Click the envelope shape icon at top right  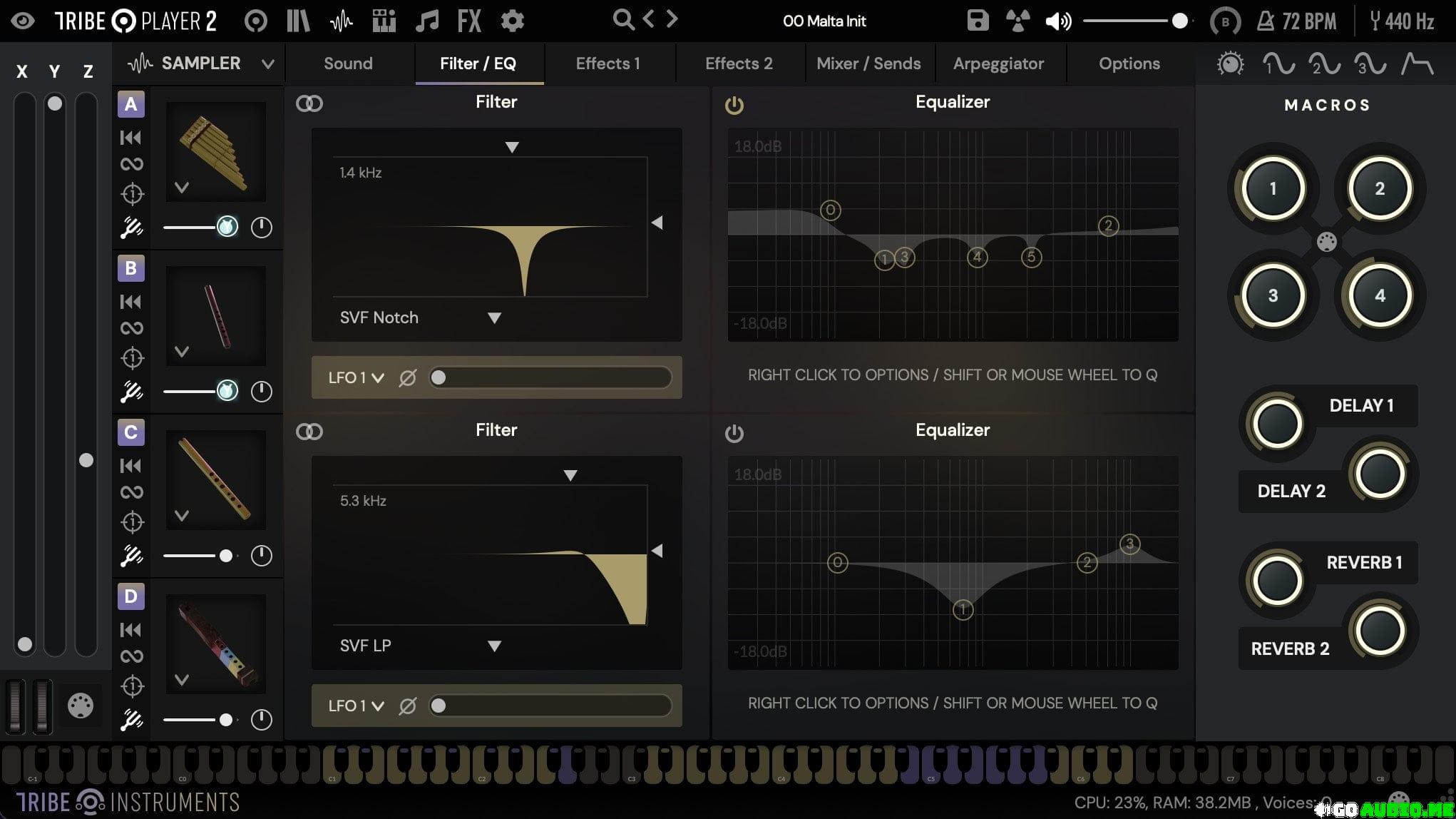coord(1417,64)
